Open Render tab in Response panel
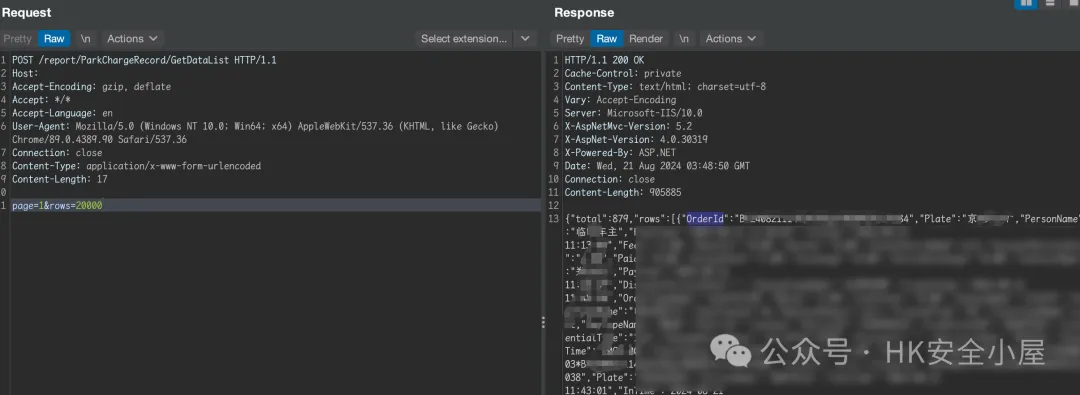 pos(646,39)
